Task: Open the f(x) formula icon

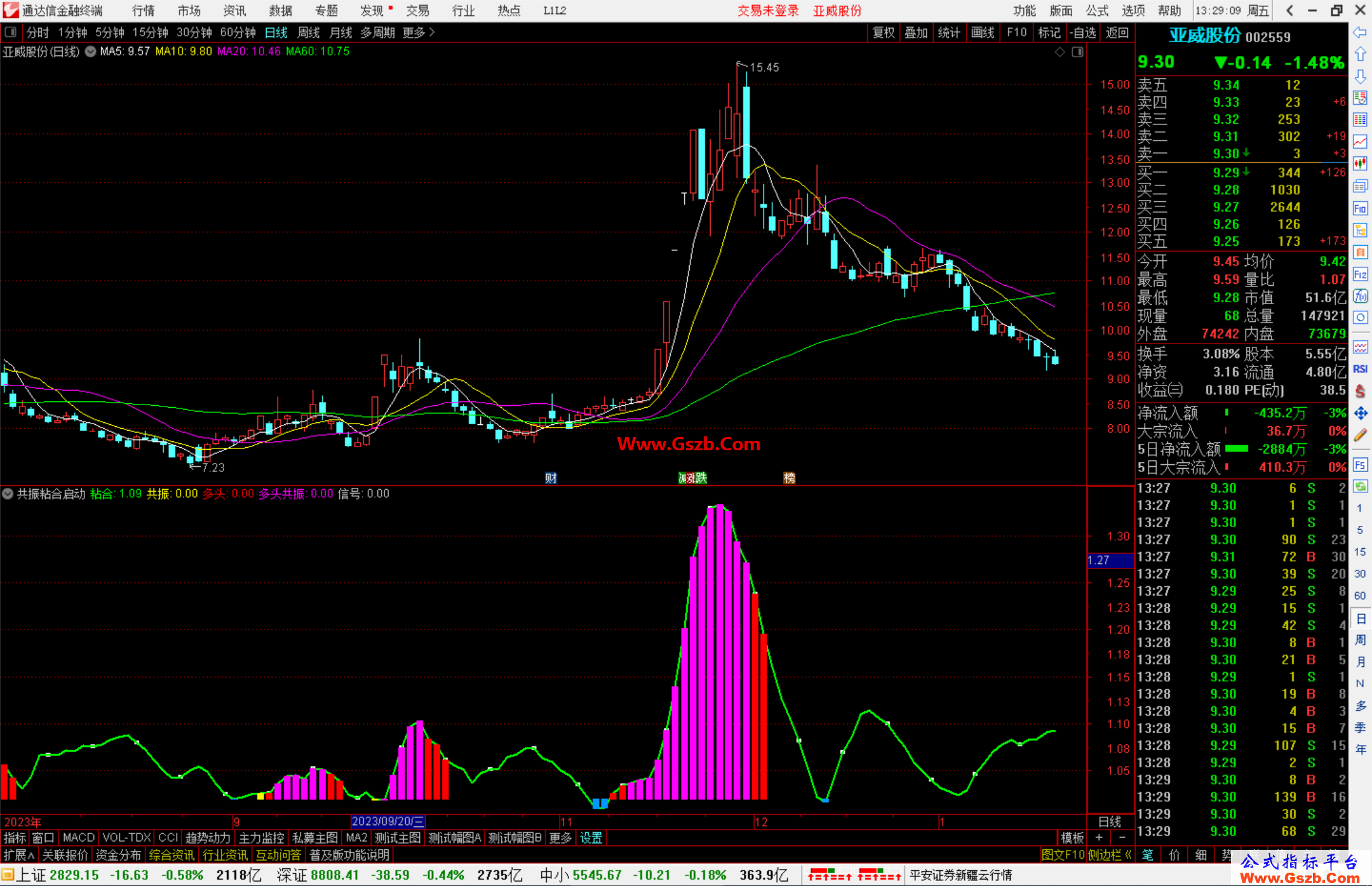Action: tap(1360, 296)
